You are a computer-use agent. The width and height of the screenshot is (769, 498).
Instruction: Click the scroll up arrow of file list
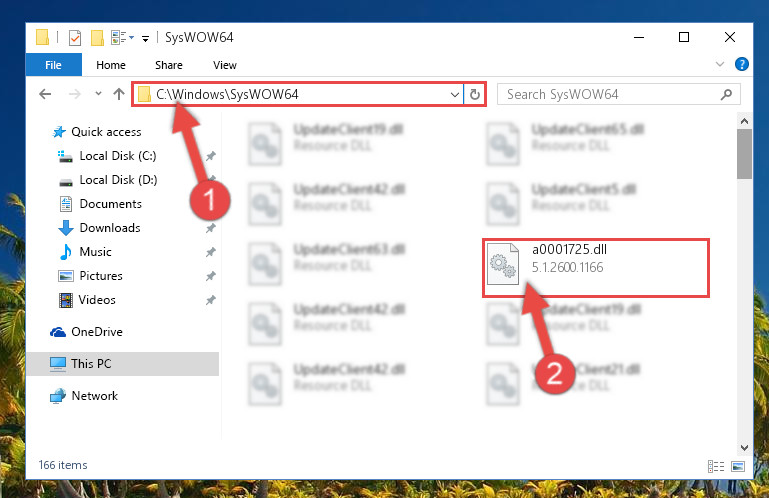[x=744, y=121]
